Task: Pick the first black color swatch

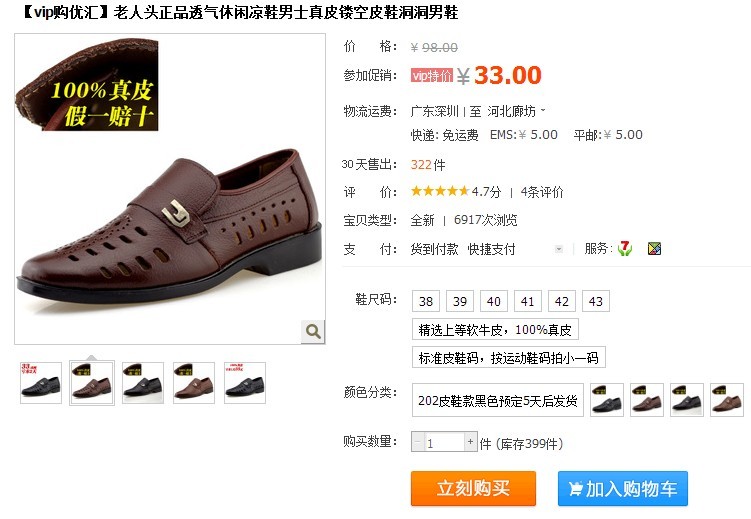Action: [x=607, y=400]
